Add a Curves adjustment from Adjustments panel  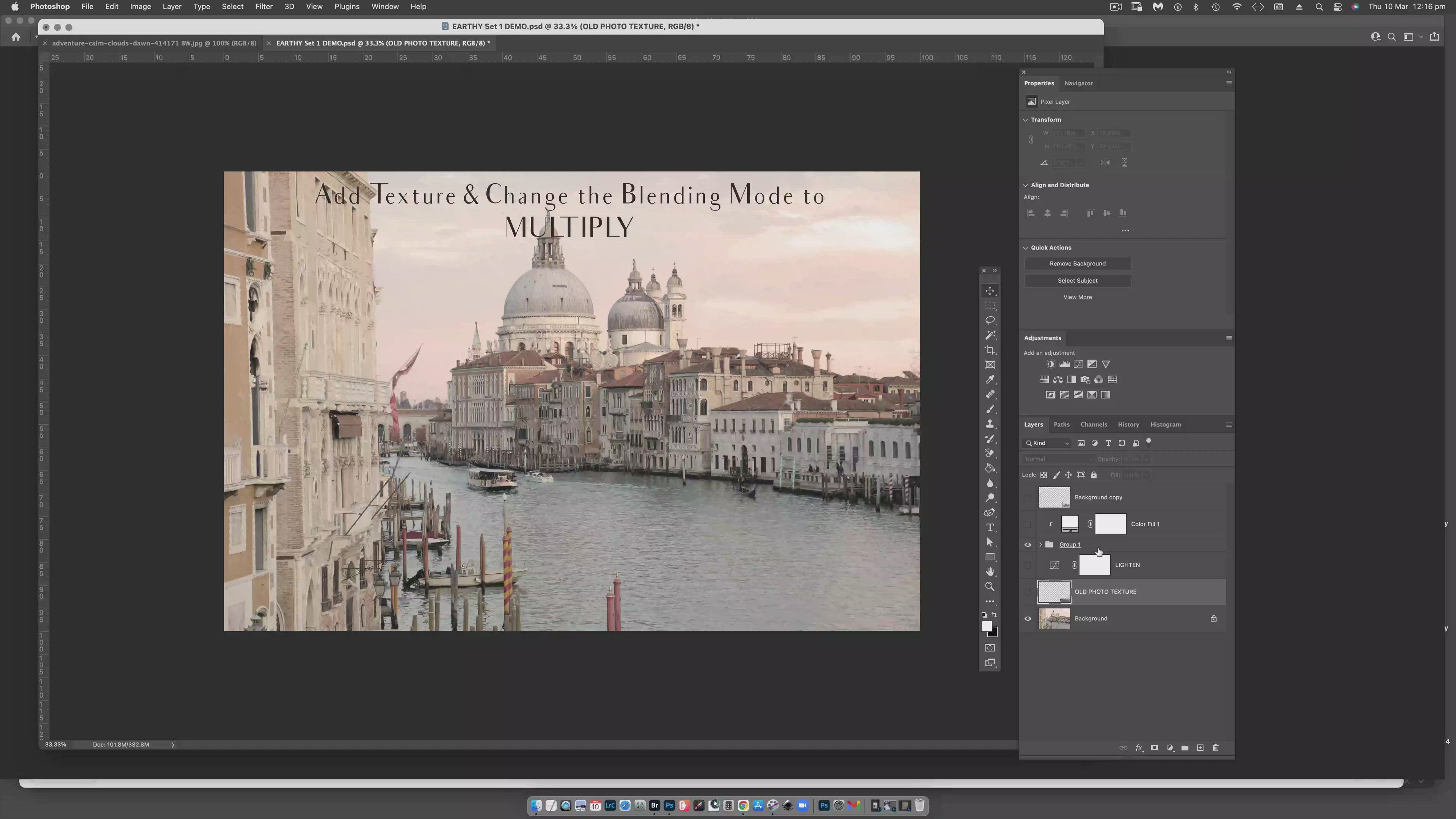(x=1078, y=364)
